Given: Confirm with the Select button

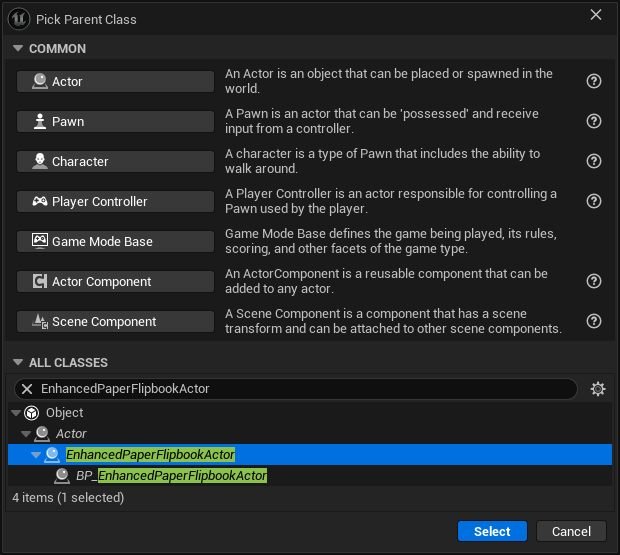Looking at the screenshot, I should [x=492, y=531].
